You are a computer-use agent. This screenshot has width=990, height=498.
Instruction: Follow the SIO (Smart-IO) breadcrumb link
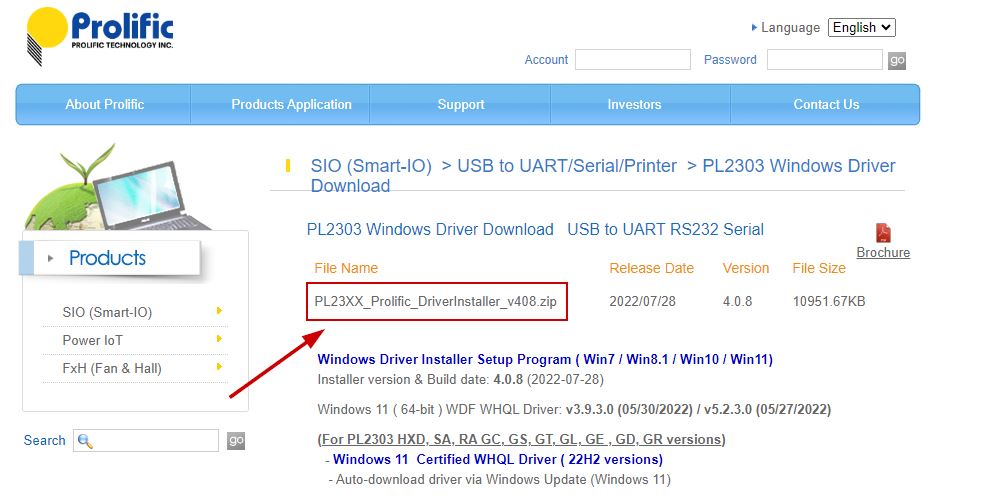tap(371, 166)
